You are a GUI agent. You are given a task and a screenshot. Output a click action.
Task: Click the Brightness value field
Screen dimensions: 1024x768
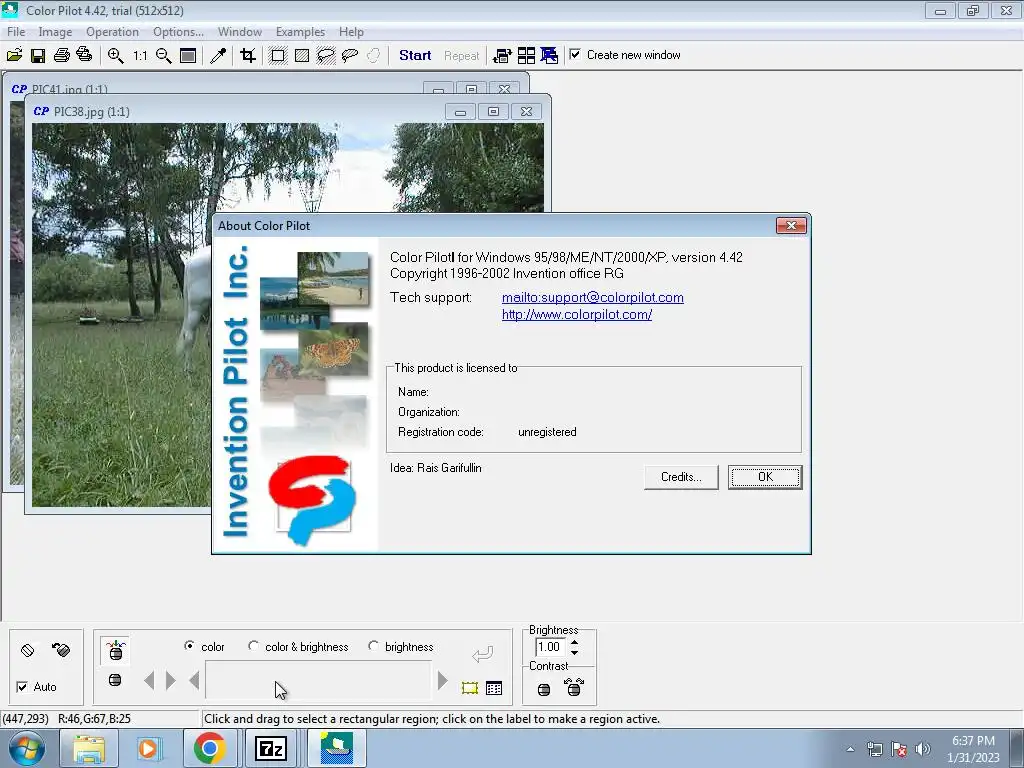[x=549, y=647]
